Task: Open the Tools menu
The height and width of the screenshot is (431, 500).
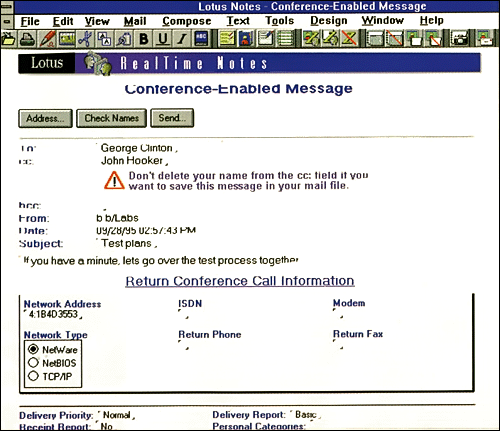Action: tap(279, 21)
